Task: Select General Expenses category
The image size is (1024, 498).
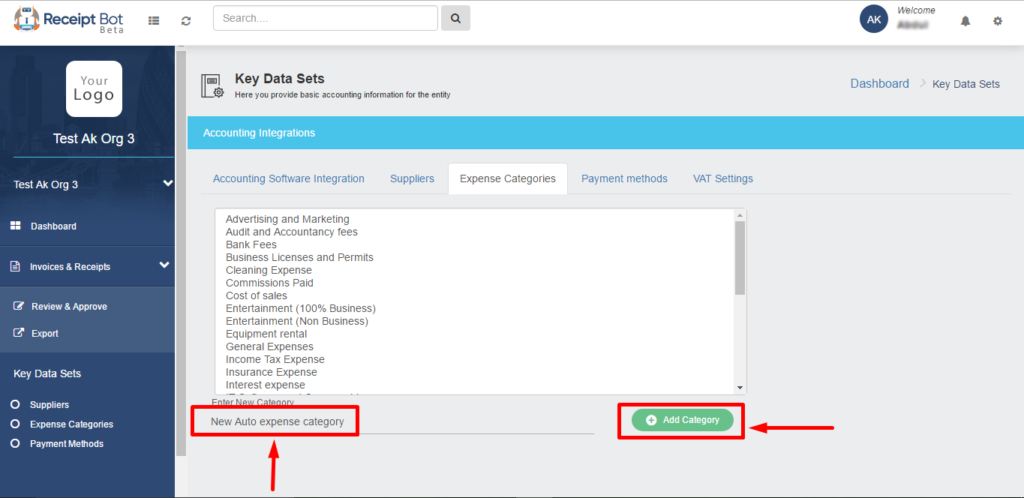Action: 269,347
